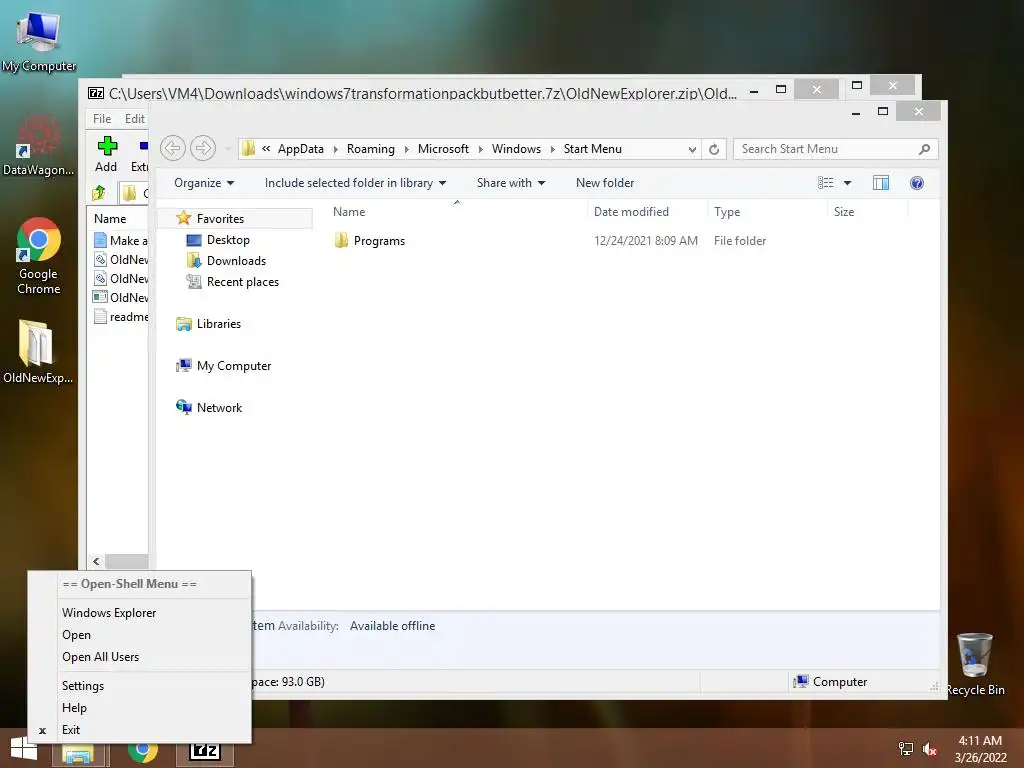This screenshot has height=768, width=1024.
Task: Open the Share with dropdown
Action: click(x=511, y=183)
